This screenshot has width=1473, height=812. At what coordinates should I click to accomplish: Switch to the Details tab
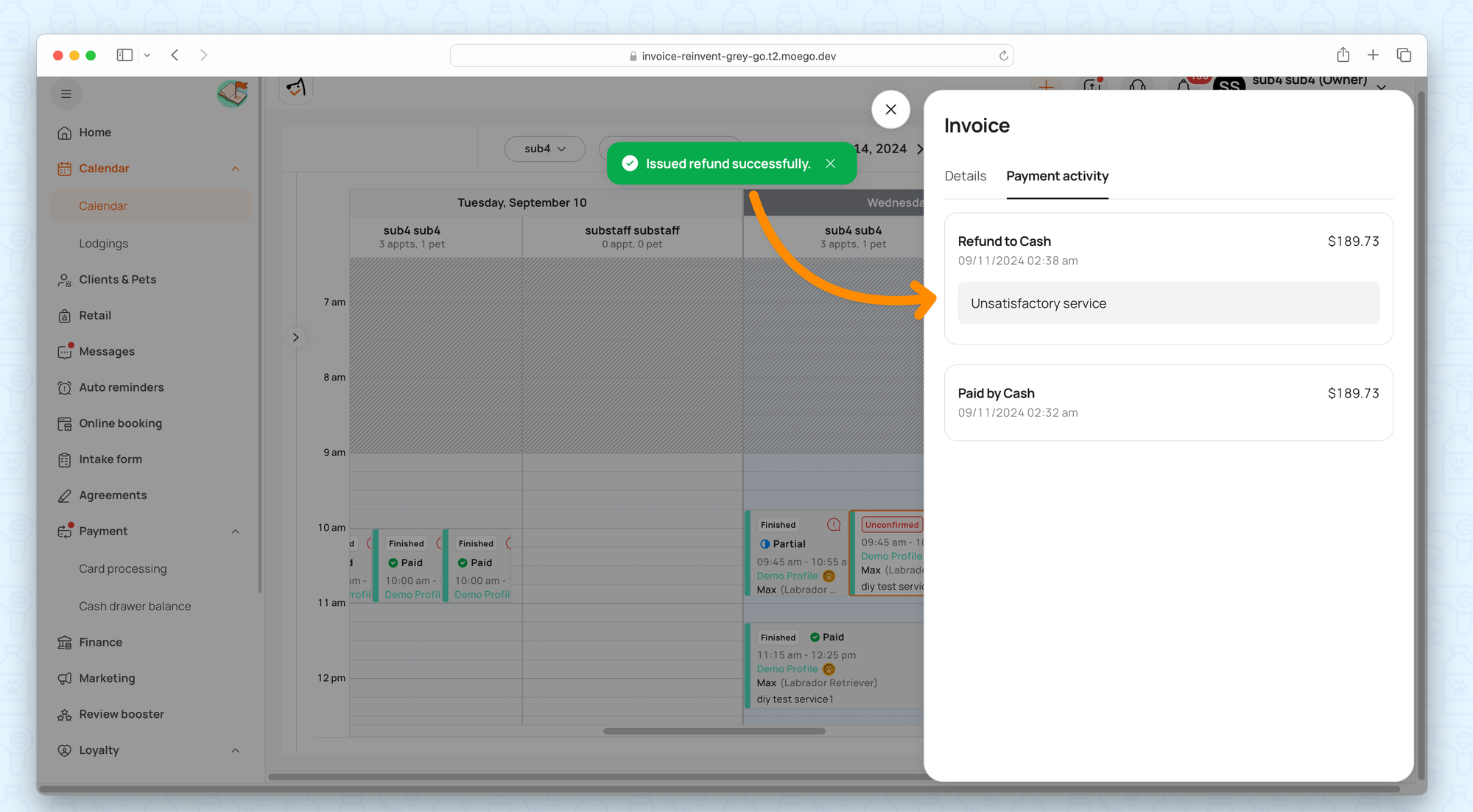(965, 176)
